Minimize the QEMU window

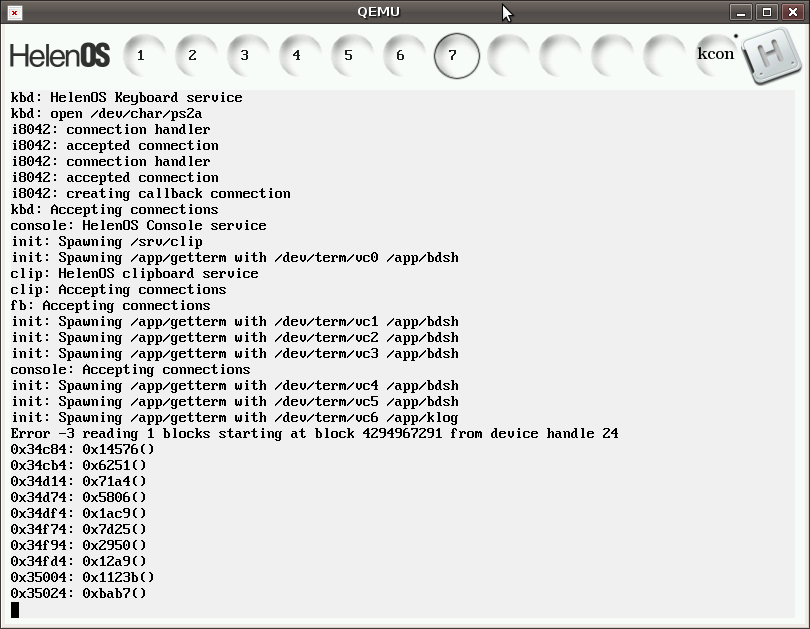coord(741,12)
